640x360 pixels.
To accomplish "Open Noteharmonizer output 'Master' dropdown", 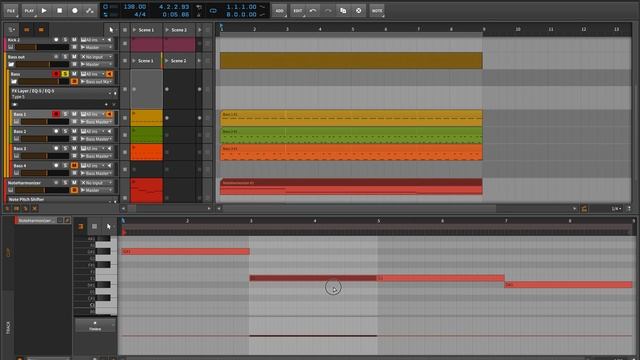I will (x=97, y=190).
